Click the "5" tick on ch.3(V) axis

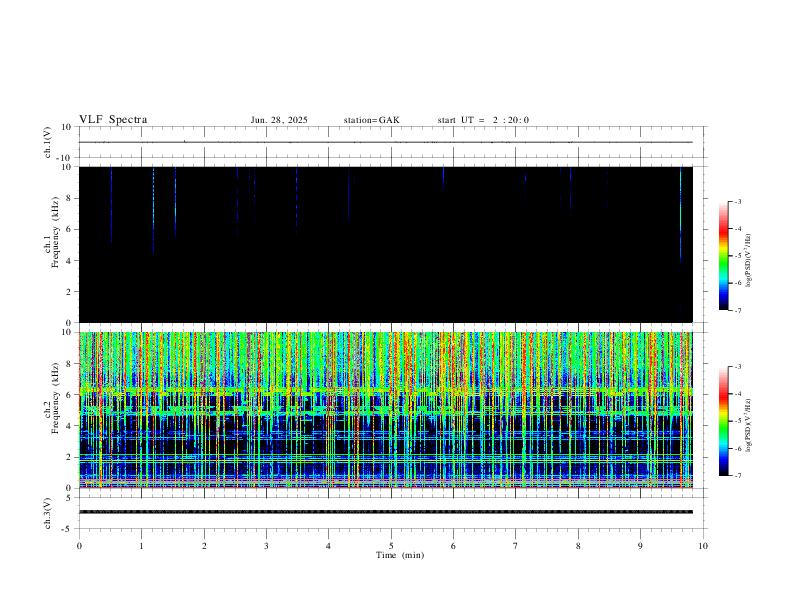tap(70, 498)
